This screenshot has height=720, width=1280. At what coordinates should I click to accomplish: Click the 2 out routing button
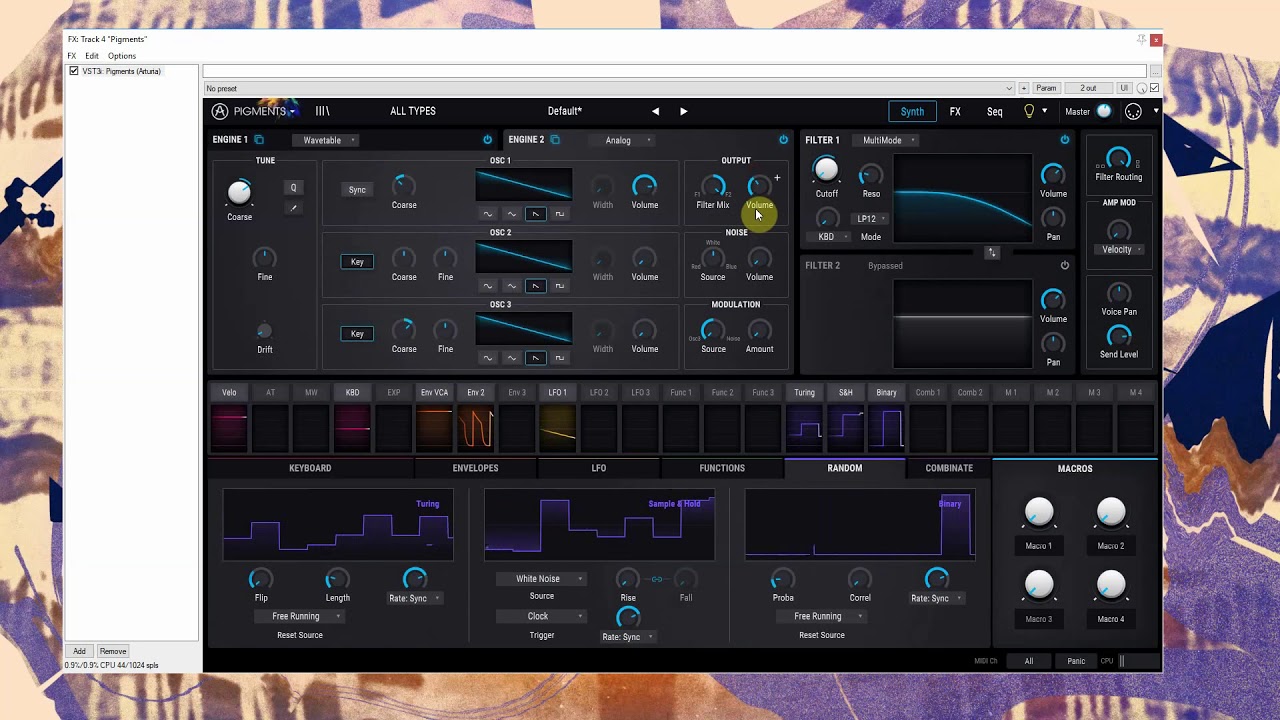[x=1088, y=88]
